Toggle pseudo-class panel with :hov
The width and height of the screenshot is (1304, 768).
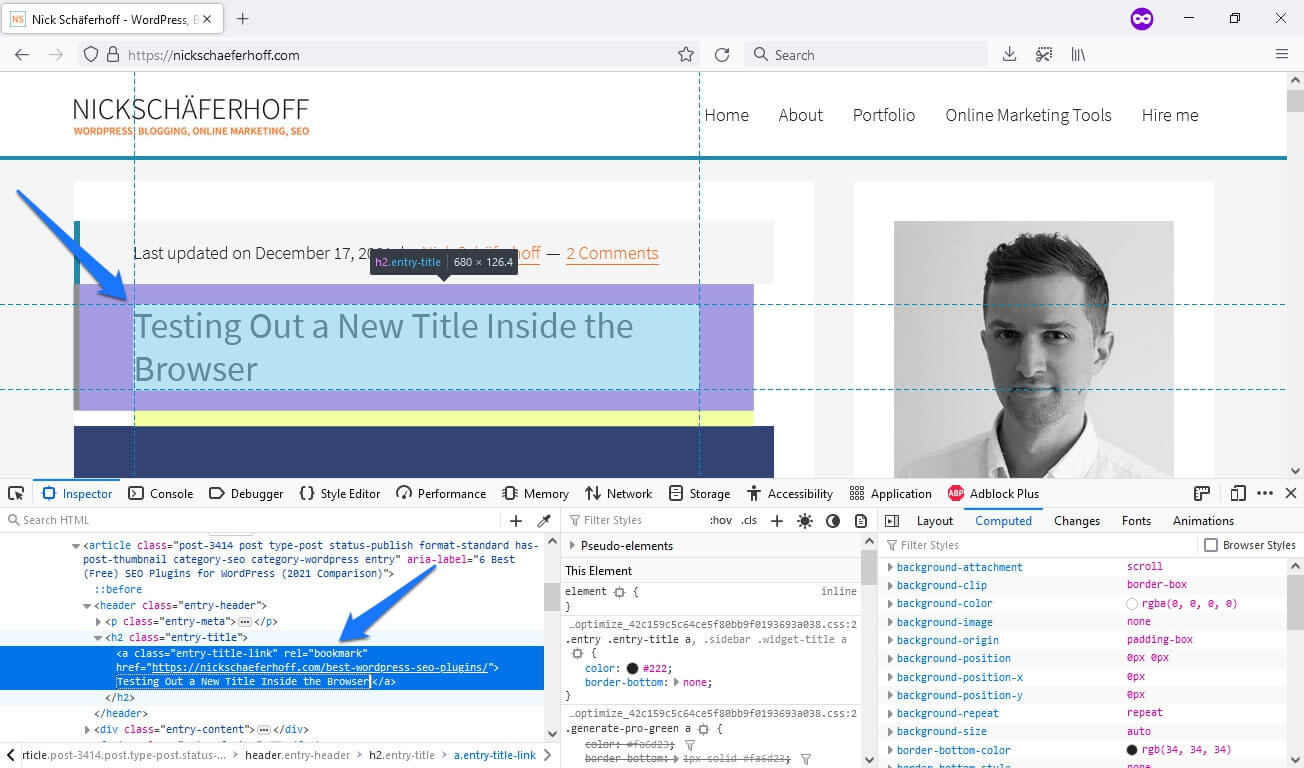719,520
